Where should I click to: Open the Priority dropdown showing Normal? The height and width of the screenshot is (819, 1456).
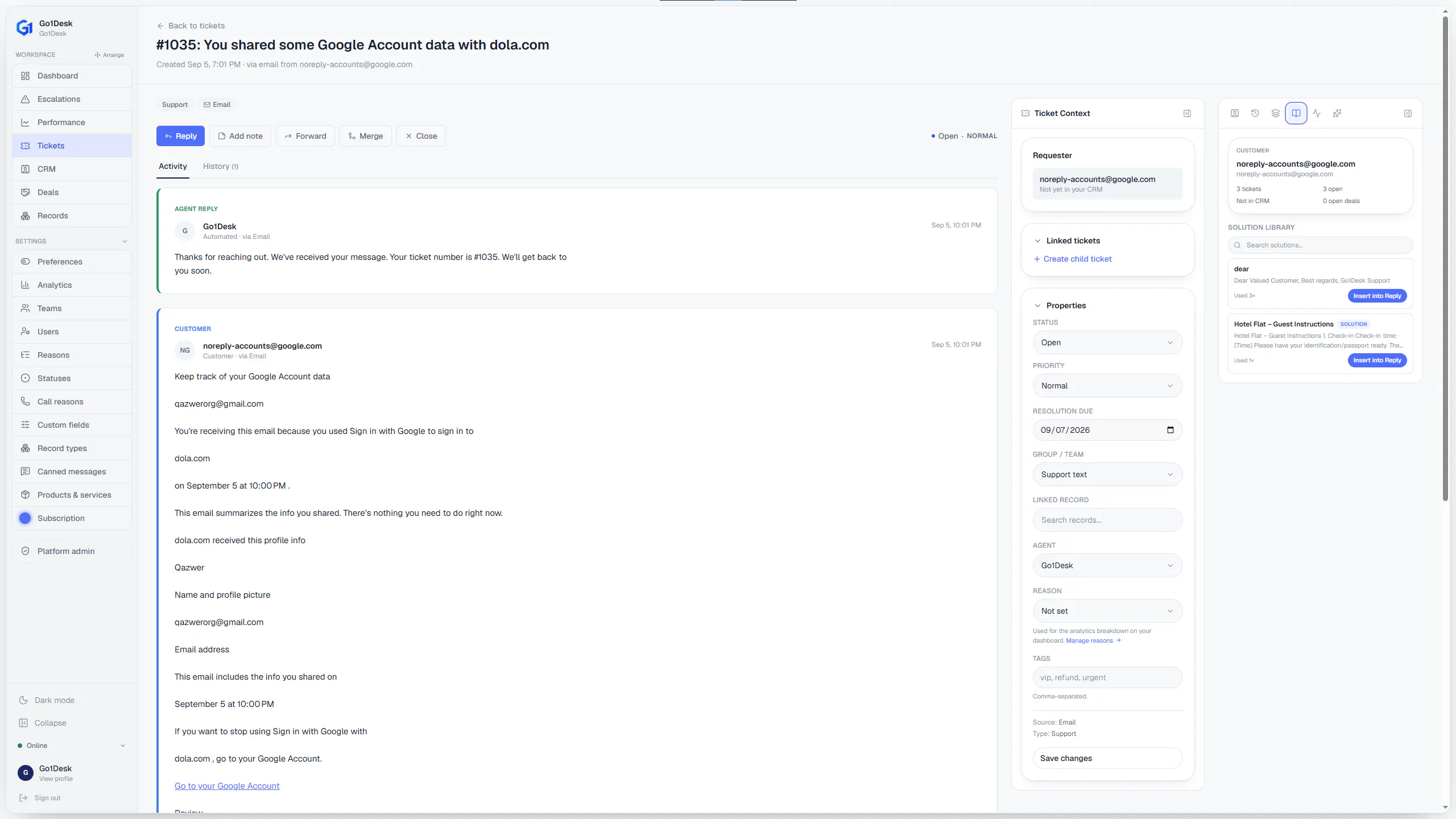1107,386
